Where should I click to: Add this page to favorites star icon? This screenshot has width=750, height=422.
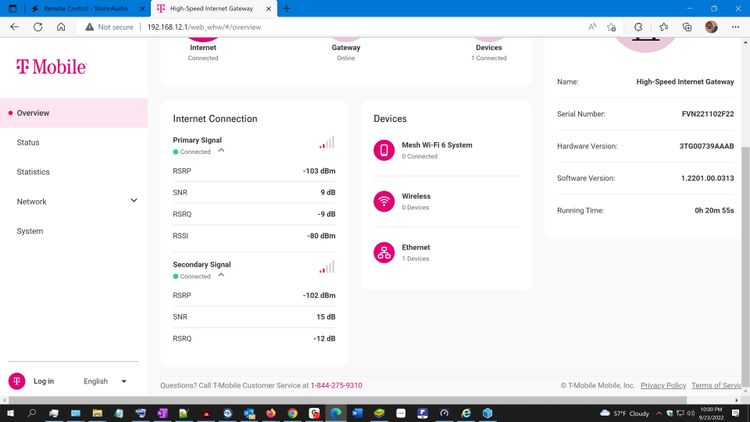click(x=611, y=27)
